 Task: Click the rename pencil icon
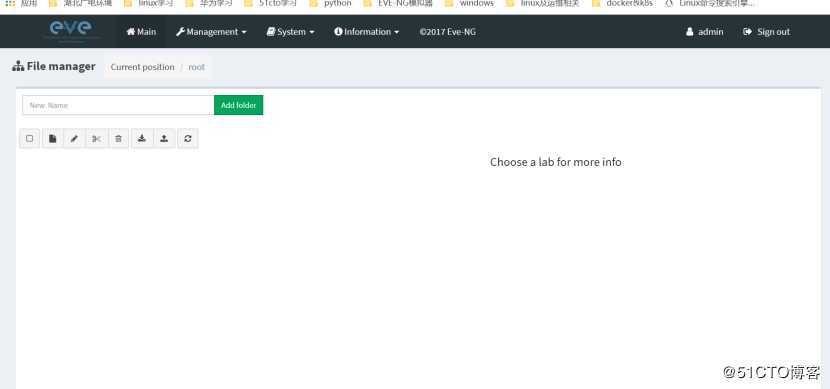(74, 139)
